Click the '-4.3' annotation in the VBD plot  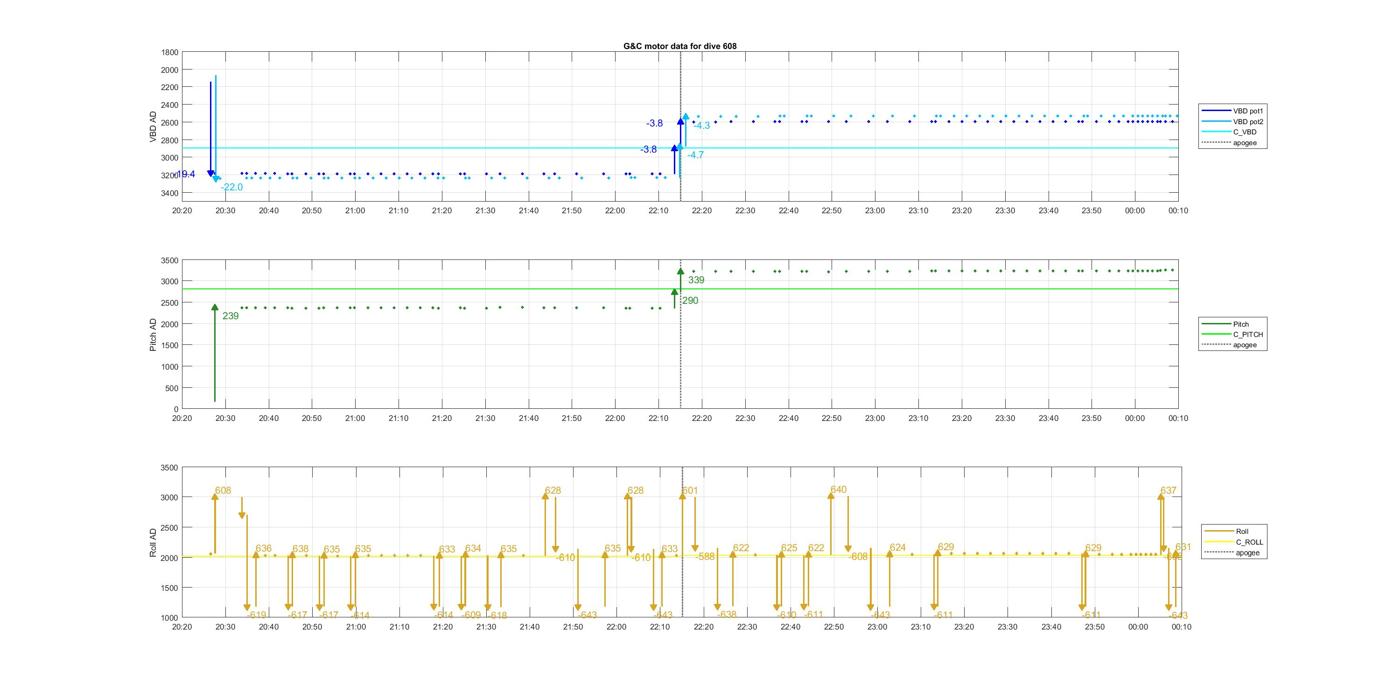click(x=701, y=125)
